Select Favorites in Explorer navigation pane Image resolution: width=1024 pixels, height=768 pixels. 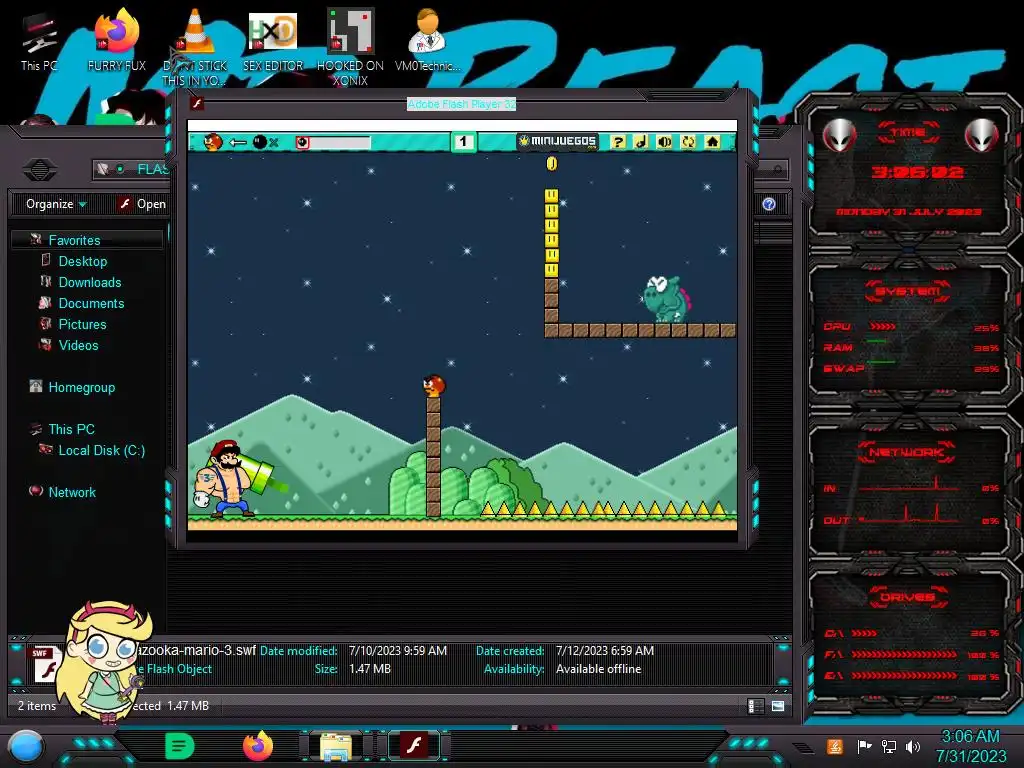pyautogui.click(x=87, y=240)
